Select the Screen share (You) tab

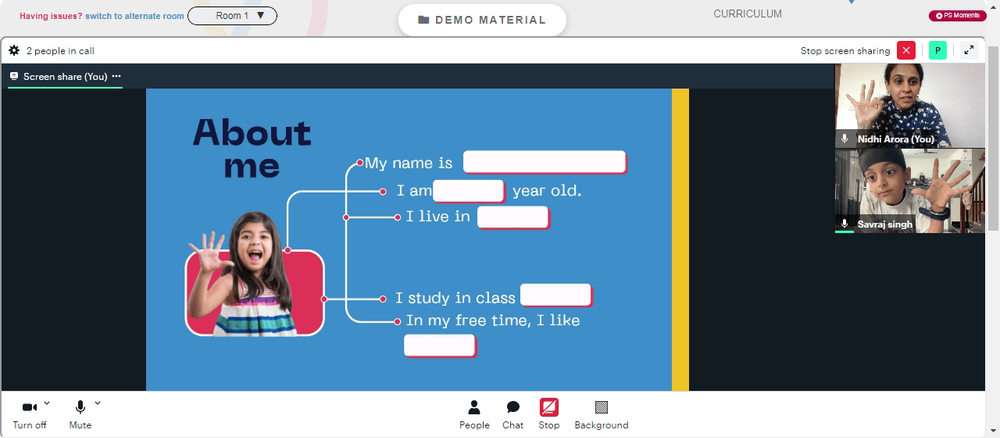64,77
